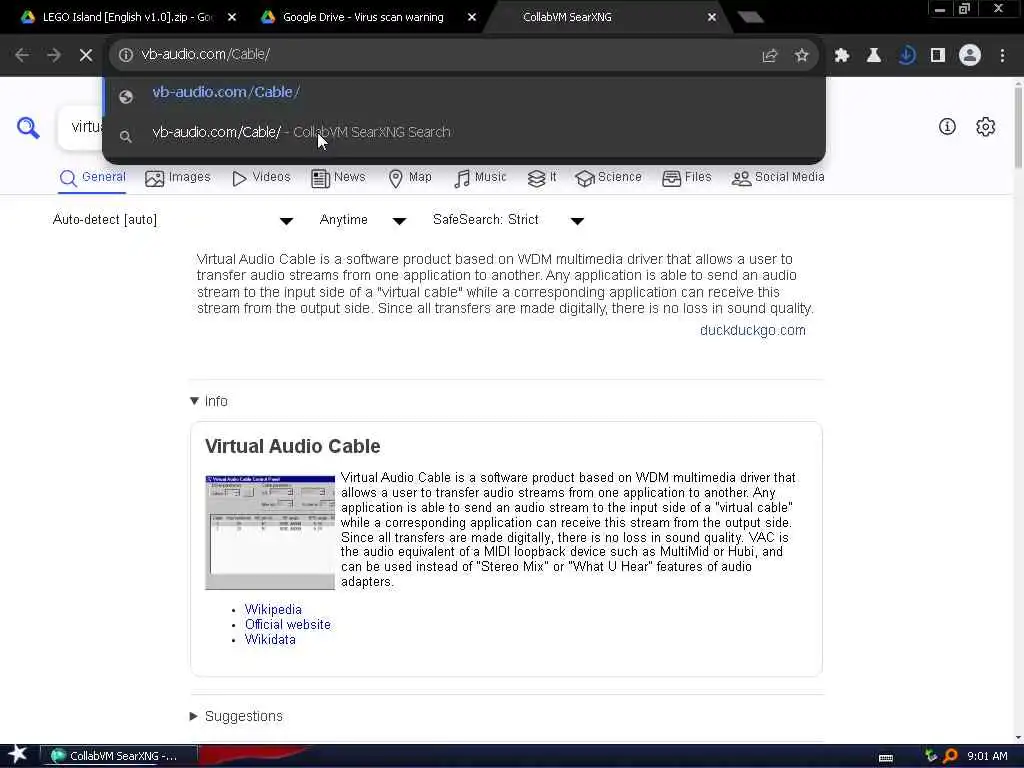Open the taskbar start star icon
Image resolution: width=1024 pixels, height=768 pixels.
click(x=18, y=755)
